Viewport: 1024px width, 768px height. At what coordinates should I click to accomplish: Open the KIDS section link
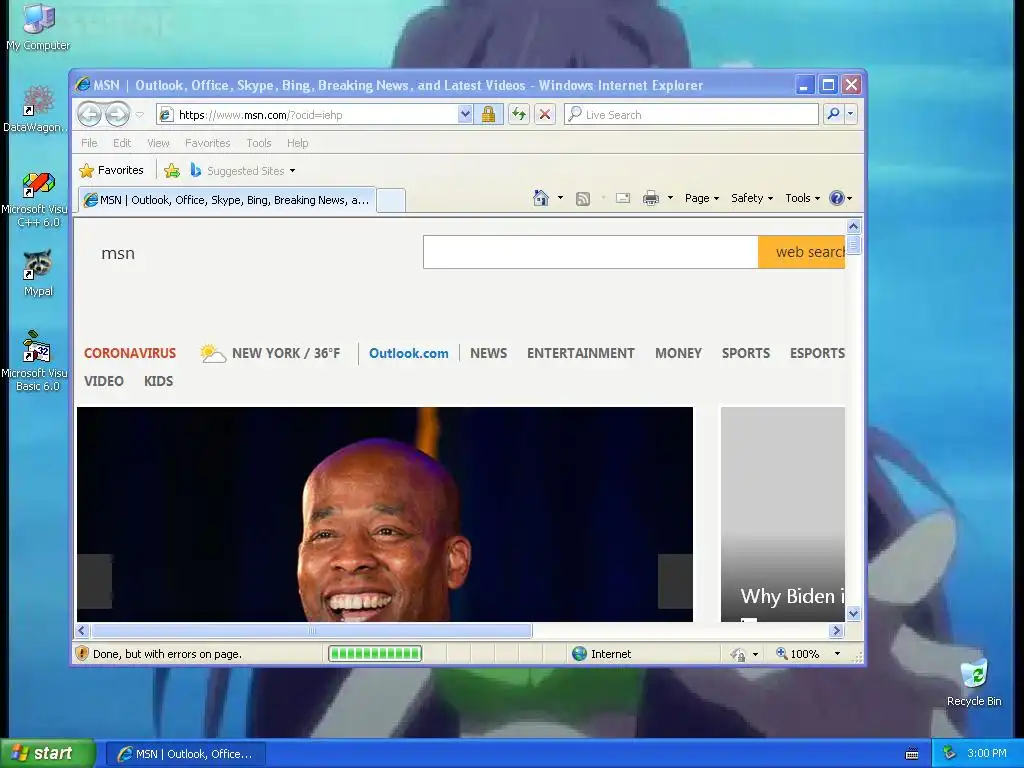(x=159, y=381)
